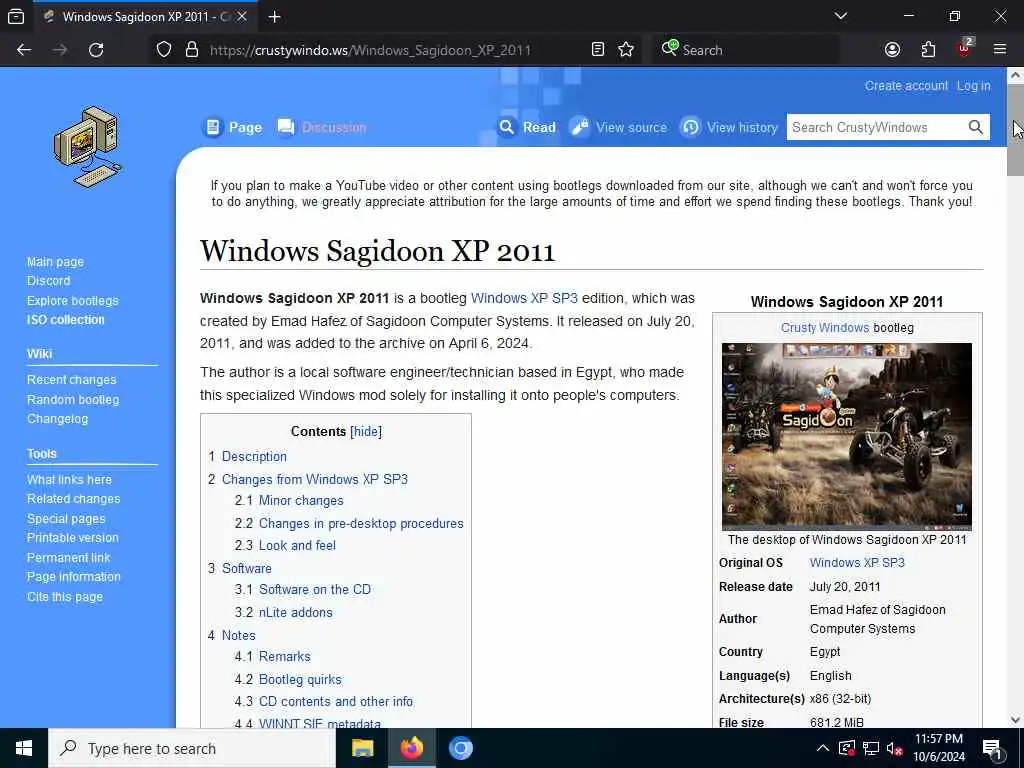Open Printable version link
The width and height of the screenshot is (1024, 768).
coord(72,537)
